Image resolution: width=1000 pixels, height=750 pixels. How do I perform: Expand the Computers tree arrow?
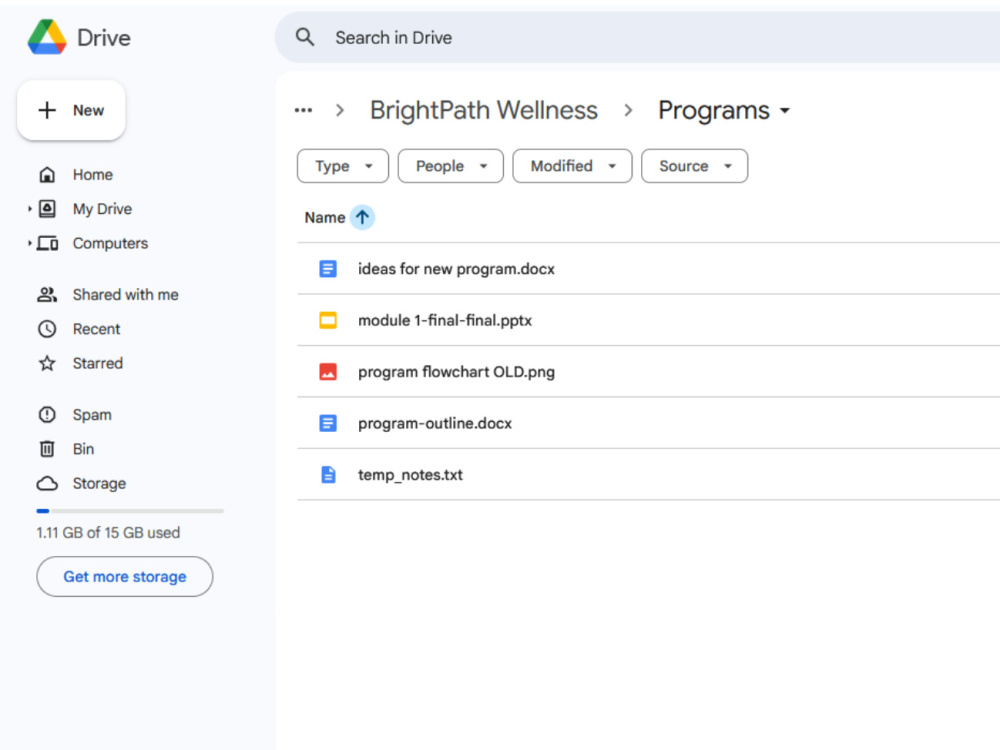pos(29,243)
